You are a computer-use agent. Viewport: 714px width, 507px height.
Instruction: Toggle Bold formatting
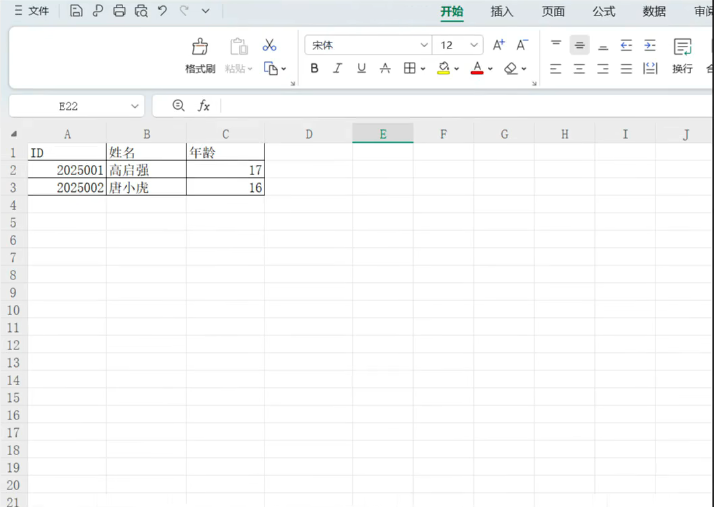click(x=314, y=69)
